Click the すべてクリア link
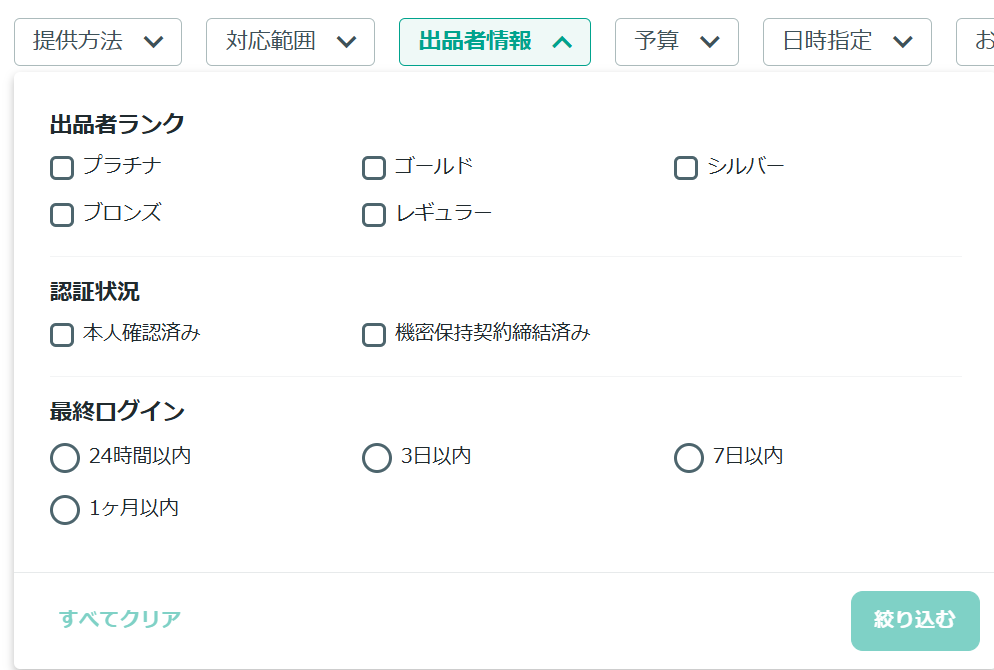The height and width of the screenshot is (670, 994). coord(120,619)
